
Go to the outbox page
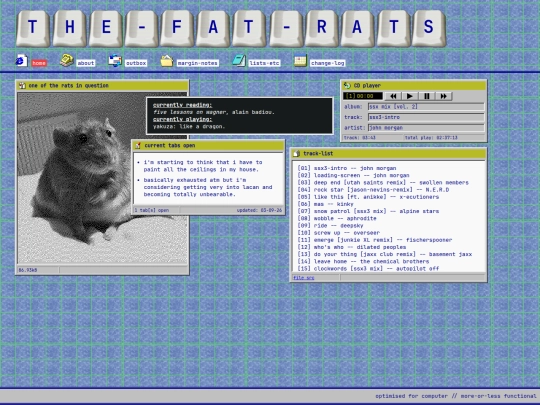pos(136,63)
